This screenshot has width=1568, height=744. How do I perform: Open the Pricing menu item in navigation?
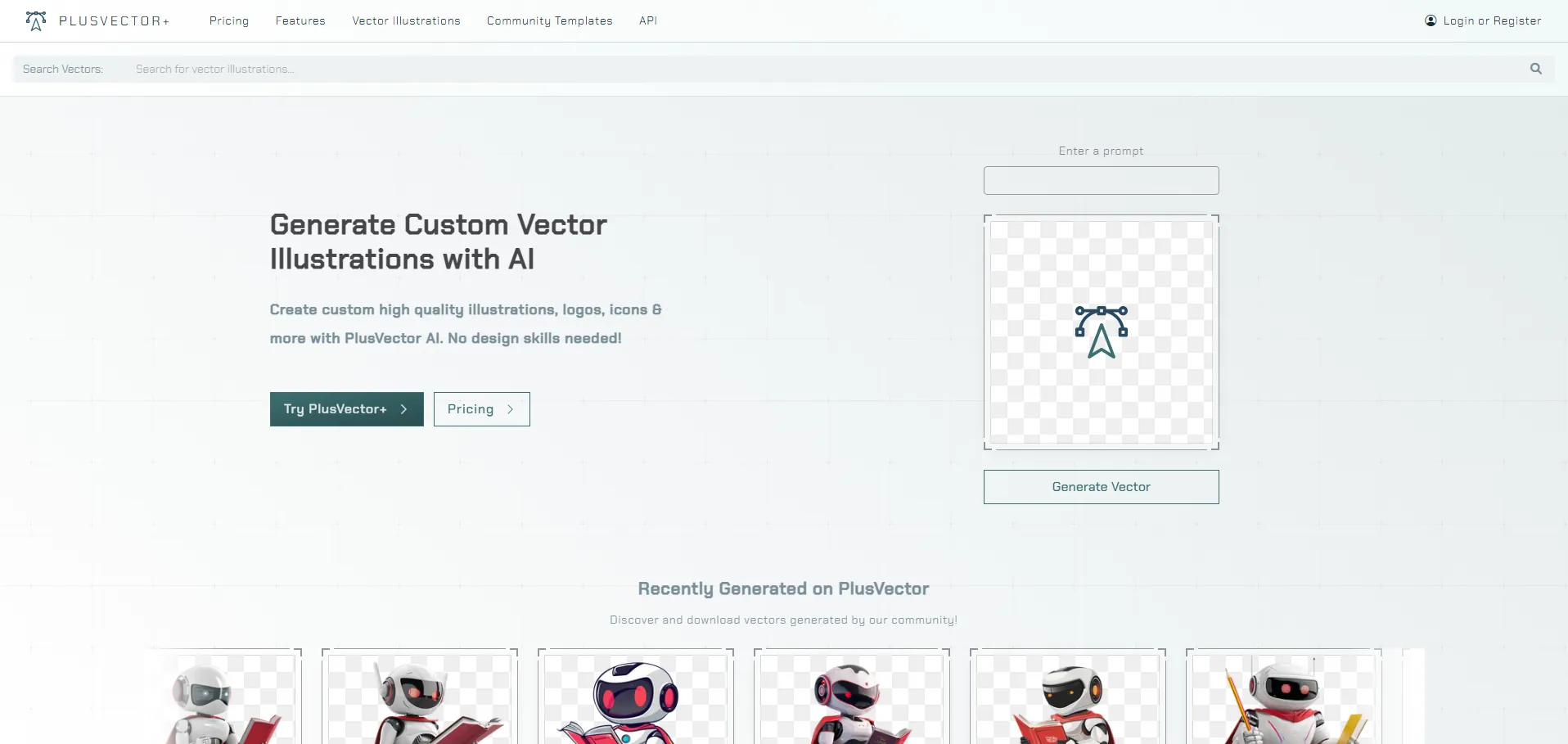(229, 20)
